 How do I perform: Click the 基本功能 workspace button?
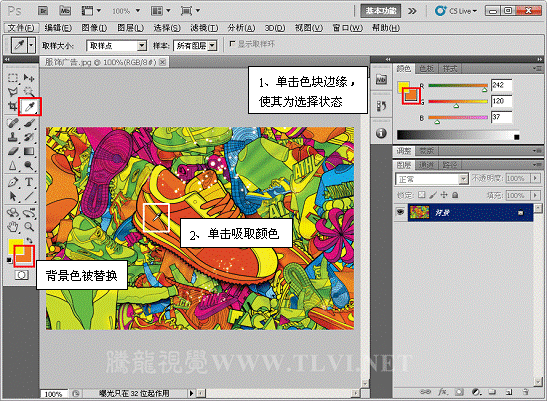(381, 11)
